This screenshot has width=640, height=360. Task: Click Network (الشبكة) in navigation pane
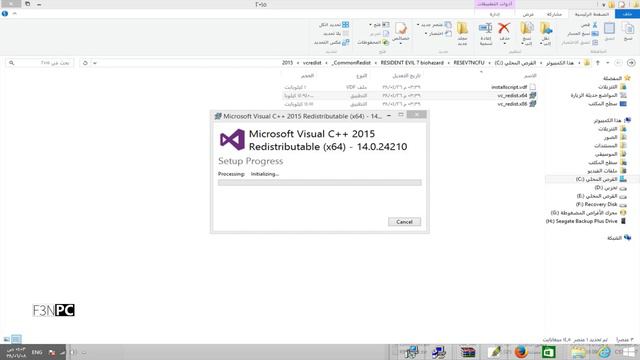coord(619,238)
